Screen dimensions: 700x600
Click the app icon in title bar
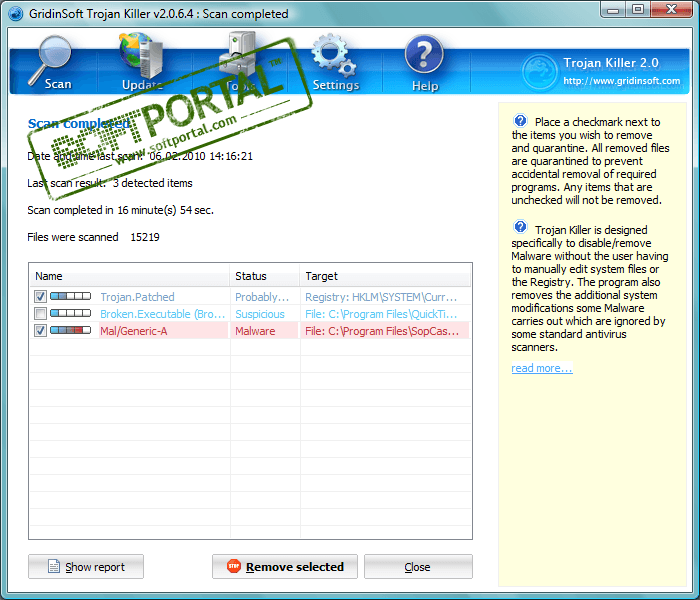(x=16, y=14)
